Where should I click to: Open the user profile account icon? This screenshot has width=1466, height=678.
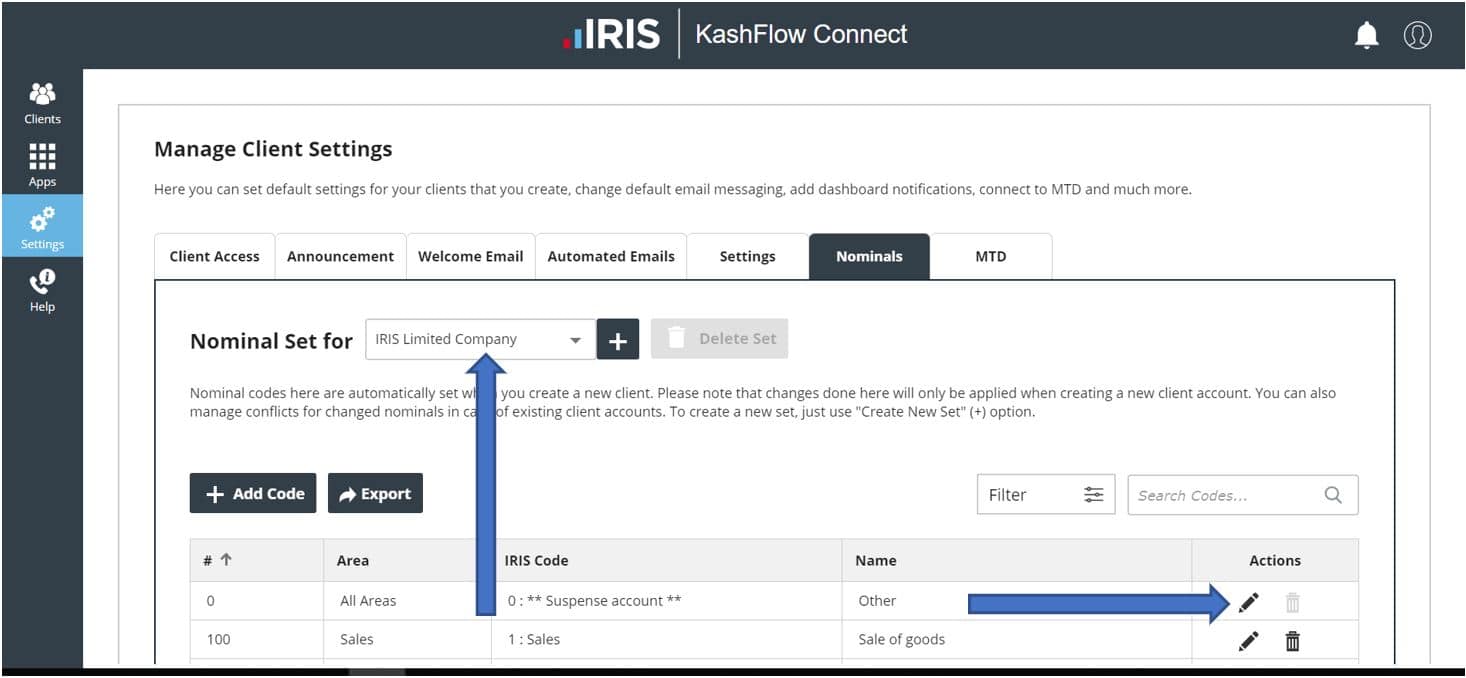pyautogui.click(x=1417, y=36)
